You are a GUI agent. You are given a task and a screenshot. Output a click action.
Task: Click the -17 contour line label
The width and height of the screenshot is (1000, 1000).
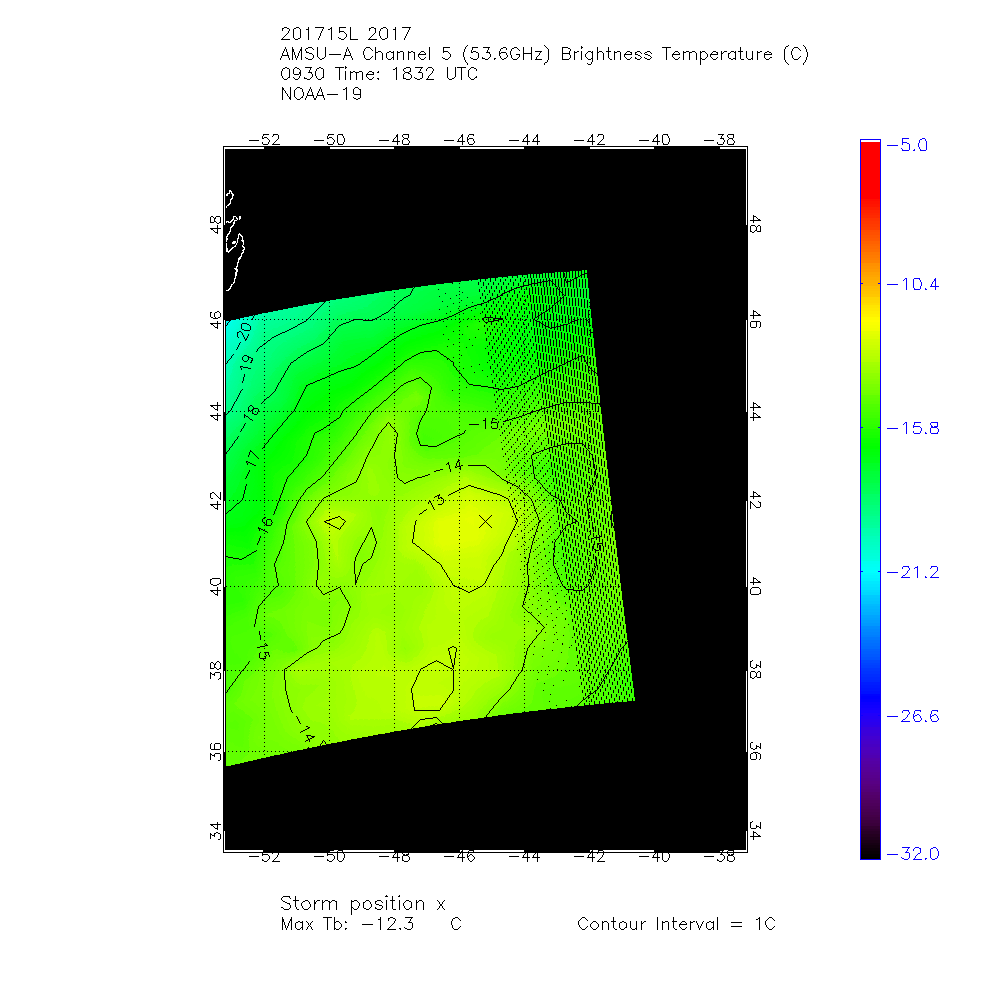coord(252,461)
